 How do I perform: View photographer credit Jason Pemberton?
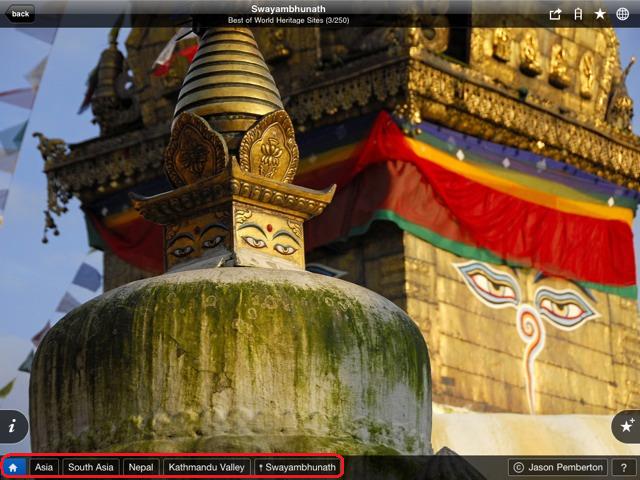tap(558, 467)
